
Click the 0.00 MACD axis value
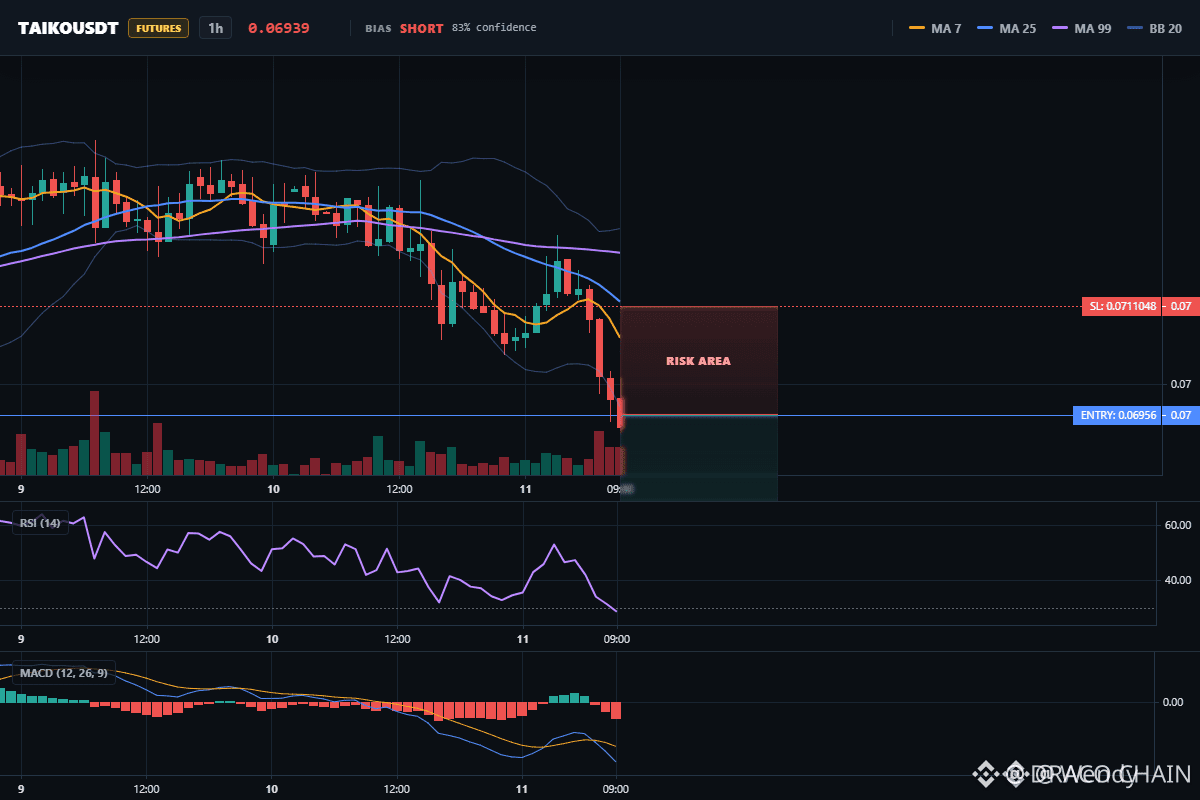[x=1174, y=702]
